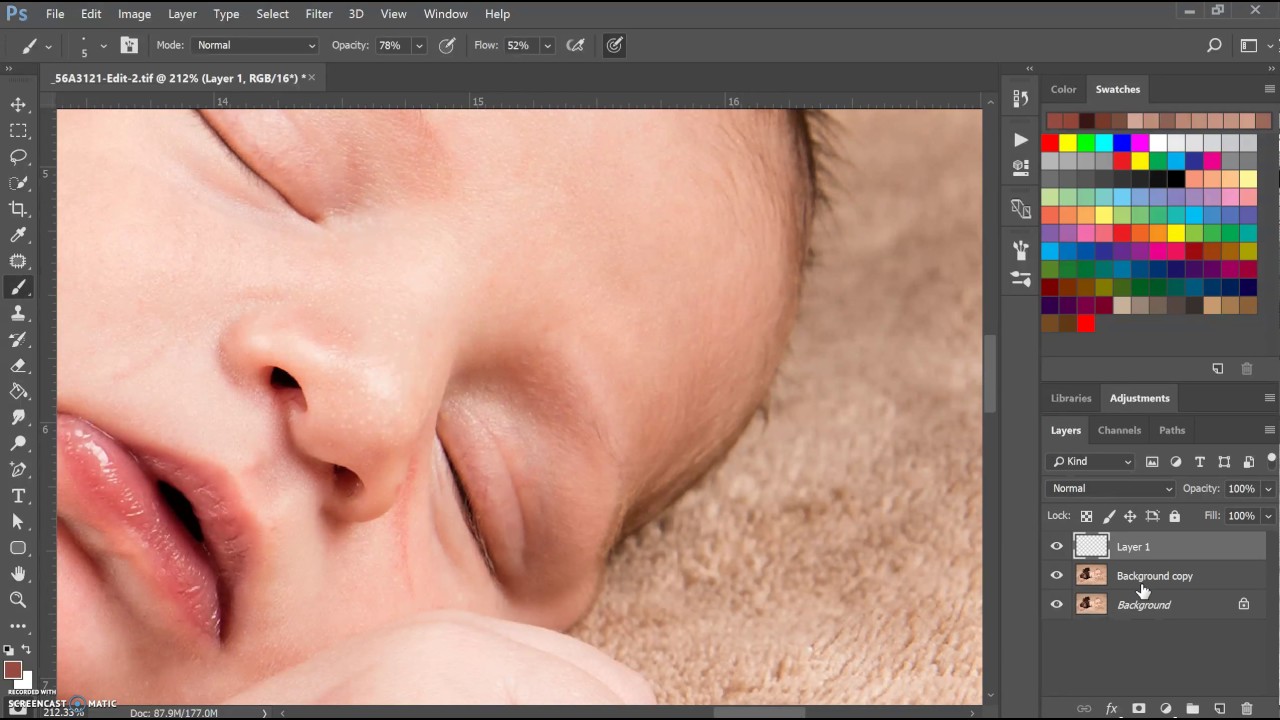This screenshot has width=1280, height=720.
Task: Click Add layer style fx icon
Action: click(x=1111, y=709)
